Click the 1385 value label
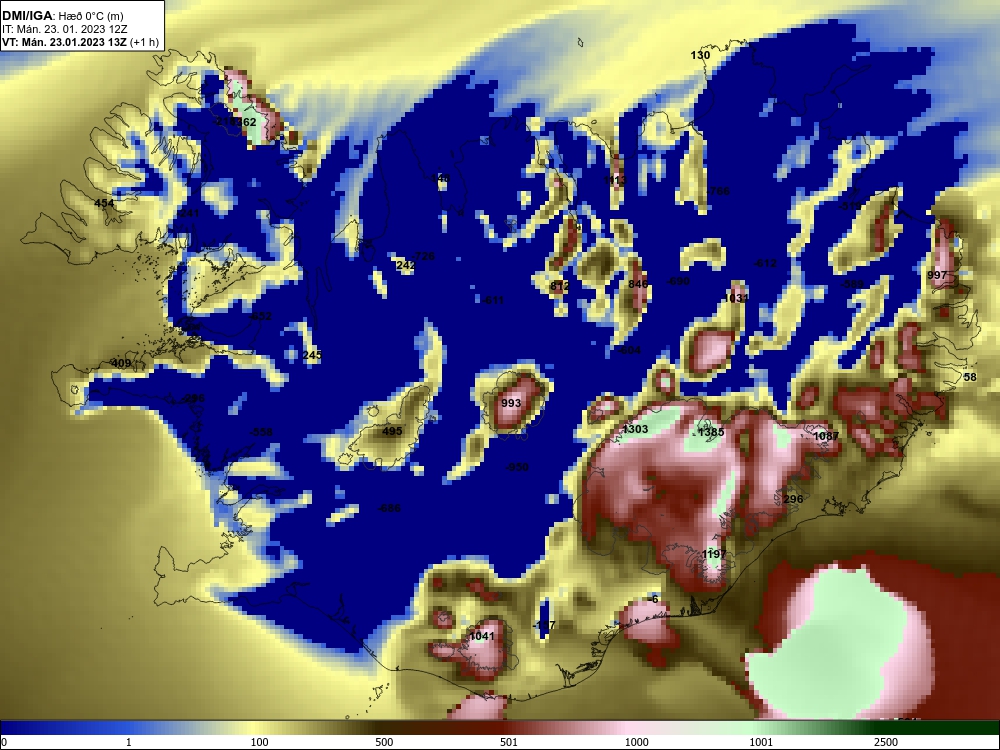 711,432
